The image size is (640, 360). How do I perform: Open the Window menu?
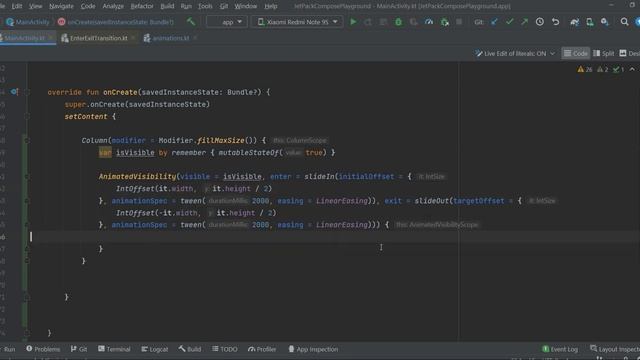245,6
